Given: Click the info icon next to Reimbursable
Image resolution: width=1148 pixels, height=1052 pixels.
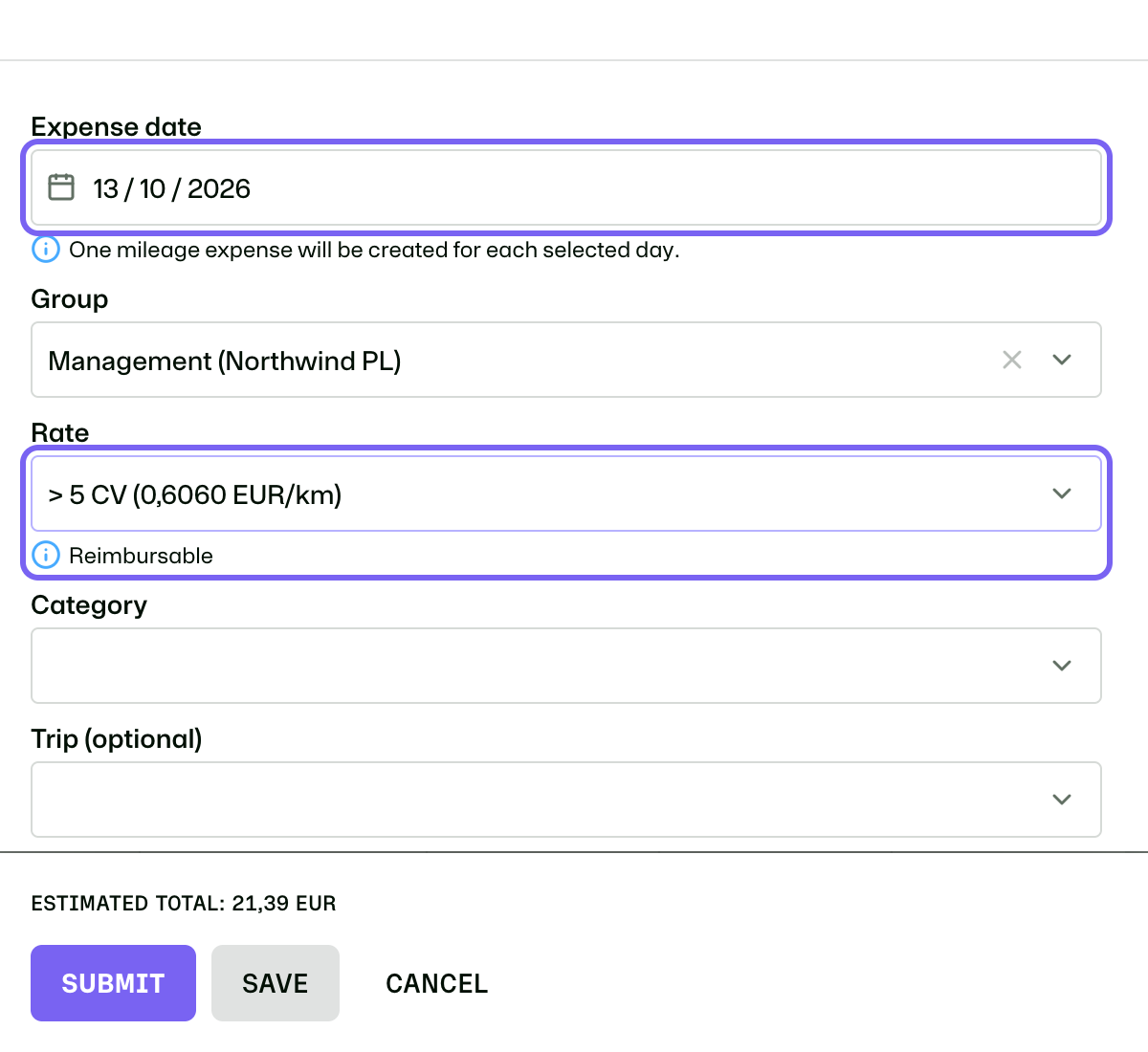Looking at the screenshot, I should coord(46,556).
